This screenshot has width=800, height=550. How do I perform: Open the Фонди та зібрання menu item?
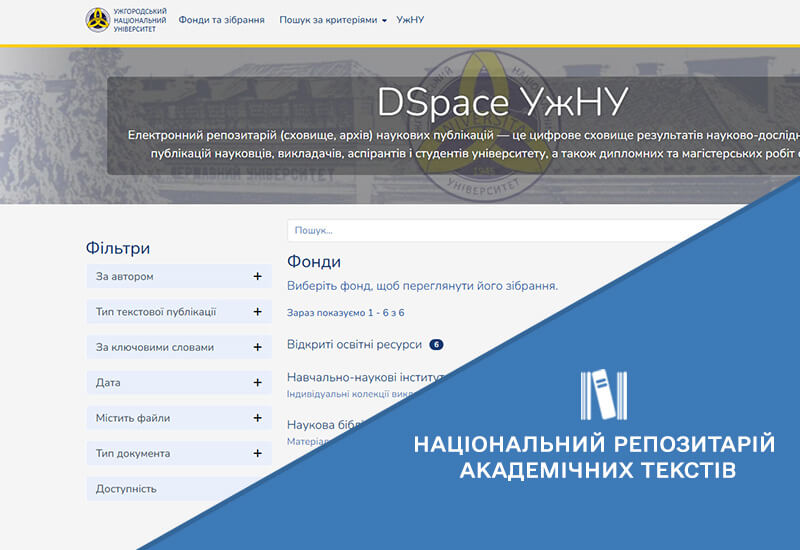[221, 20]
